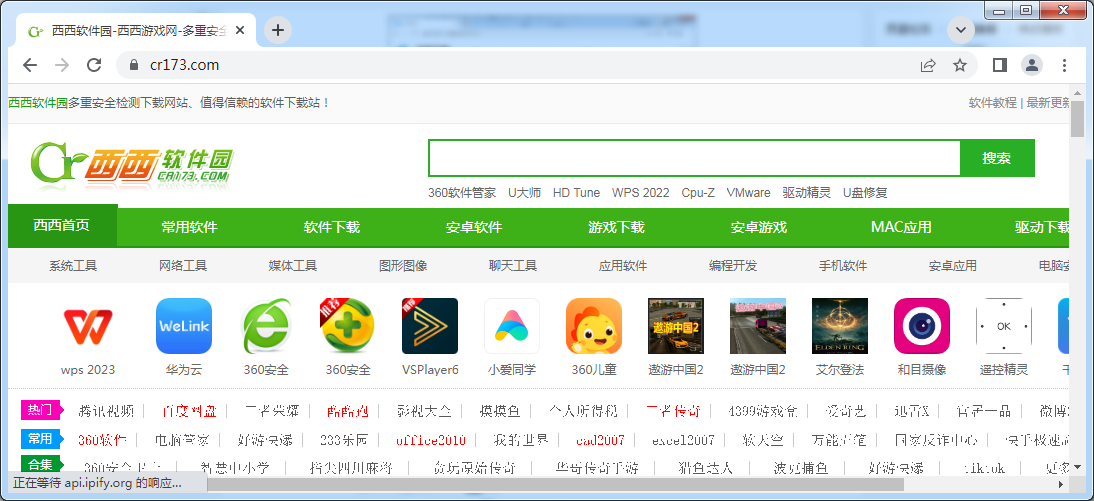Open the green 'e' 360 browser icon

point(266,326)
